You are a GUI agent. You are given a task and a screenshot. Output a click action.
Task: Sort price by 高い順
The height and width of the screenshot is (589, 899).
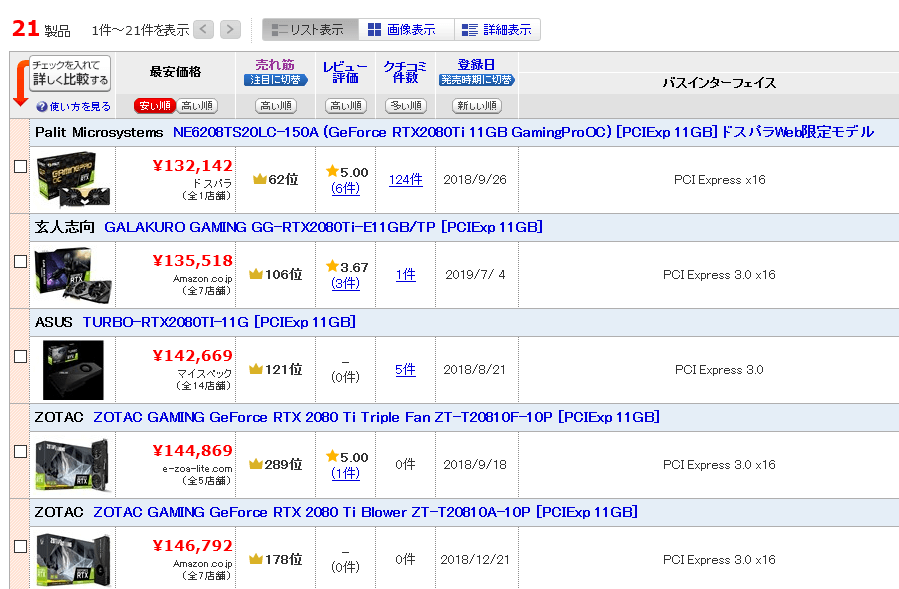pos(197,106)
